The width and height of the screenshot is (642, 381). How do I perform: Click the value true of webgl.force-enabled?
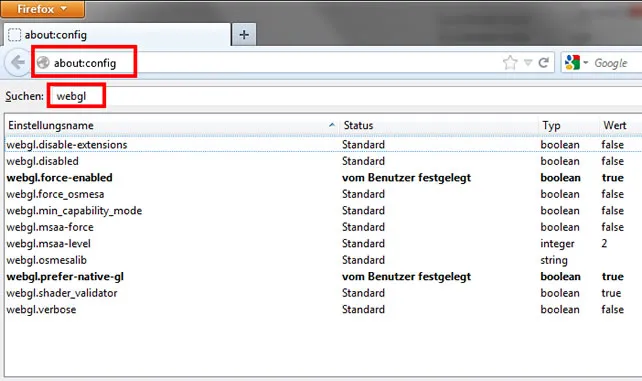[613, 178]
